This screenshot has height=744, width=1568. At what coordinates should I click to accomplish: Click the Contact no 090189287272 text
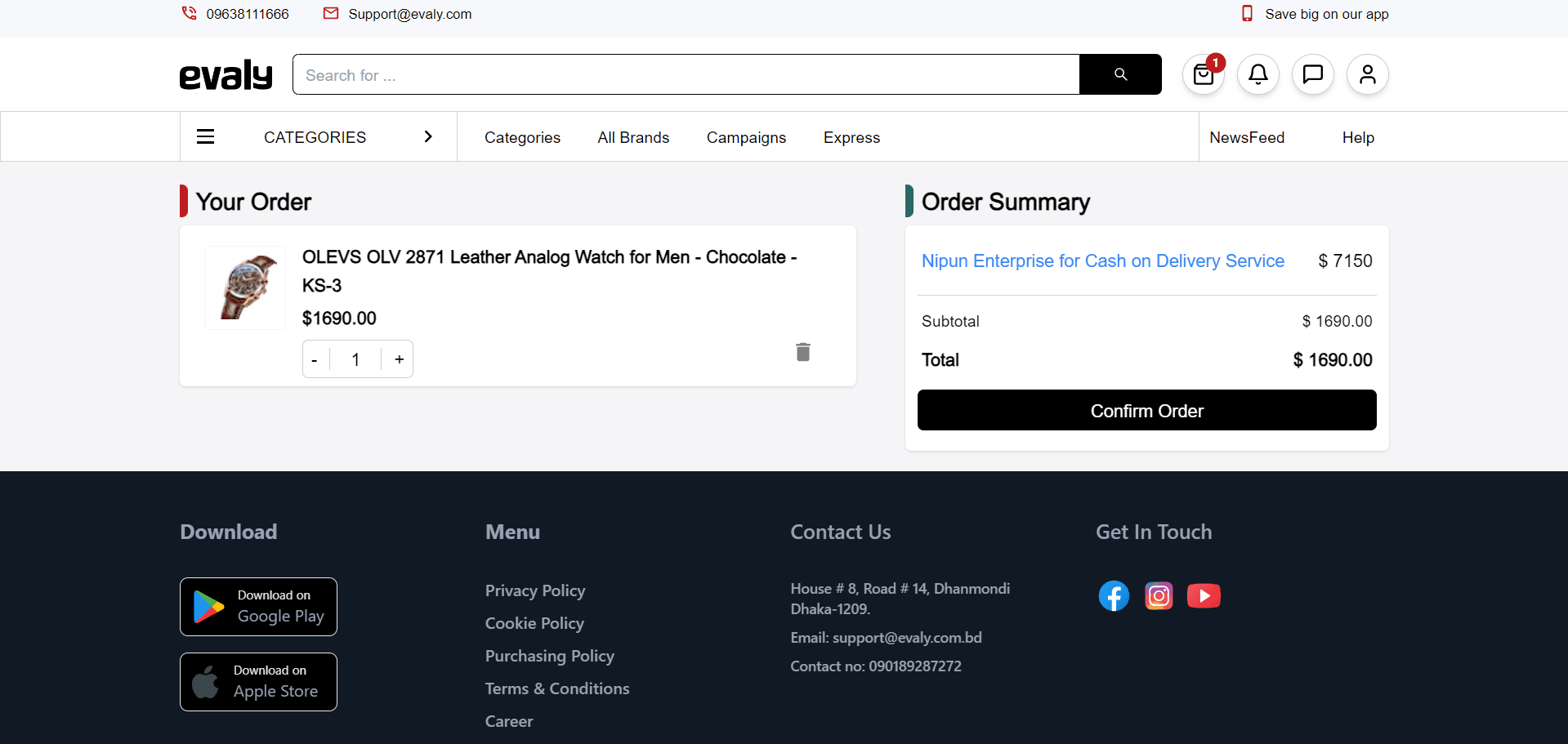point(876,666)
